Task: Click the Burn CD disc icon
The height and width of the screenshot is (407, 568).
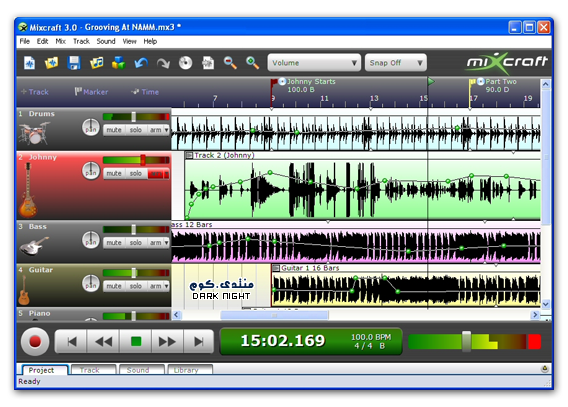Action: pyautogui.click(x=185, y=63)
